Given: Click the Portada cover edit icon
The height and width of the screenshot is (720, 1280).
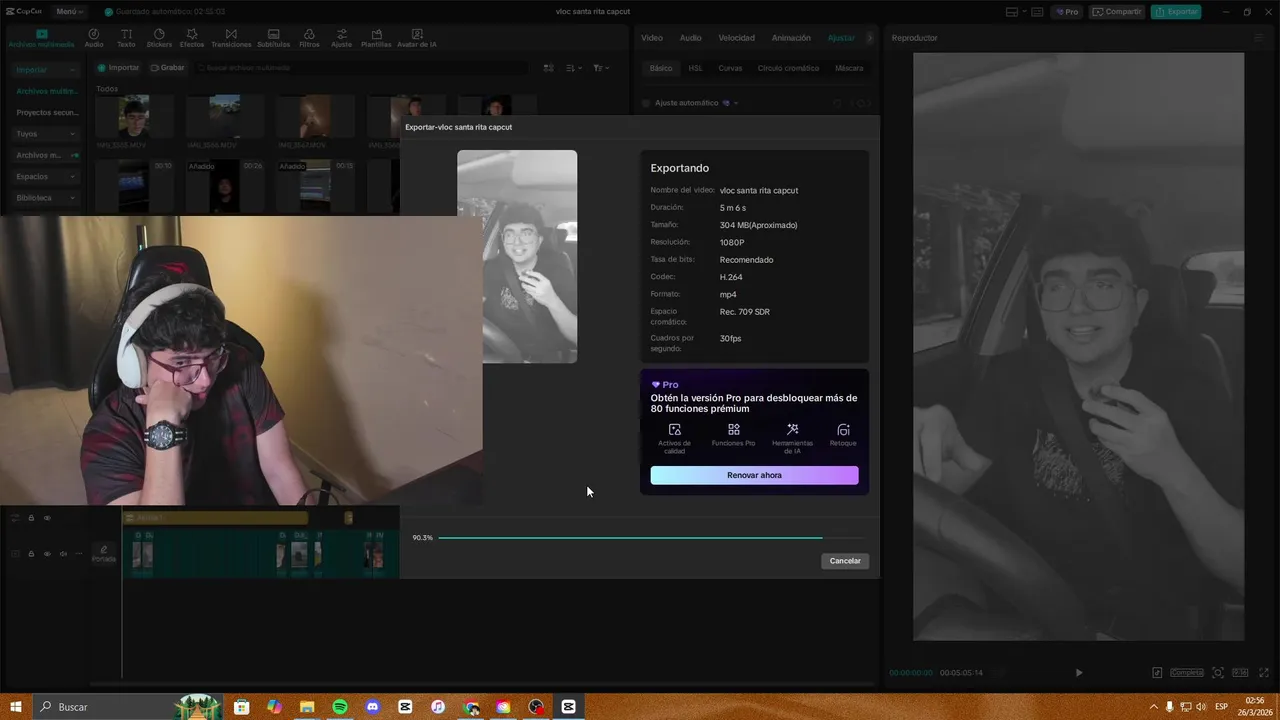Looking at the screenshot, I should tap(103, 553).
